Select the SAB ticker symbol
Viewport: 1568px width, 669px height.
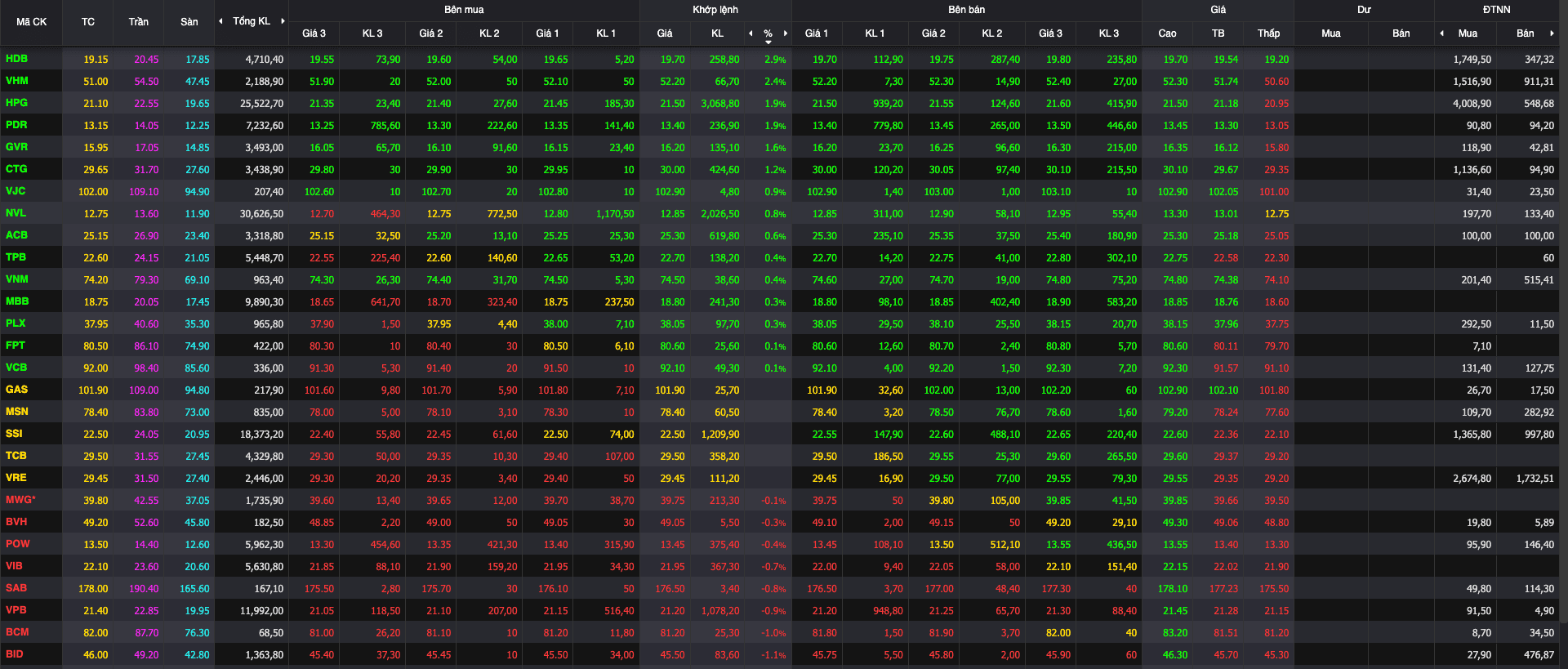pos(16,588)
